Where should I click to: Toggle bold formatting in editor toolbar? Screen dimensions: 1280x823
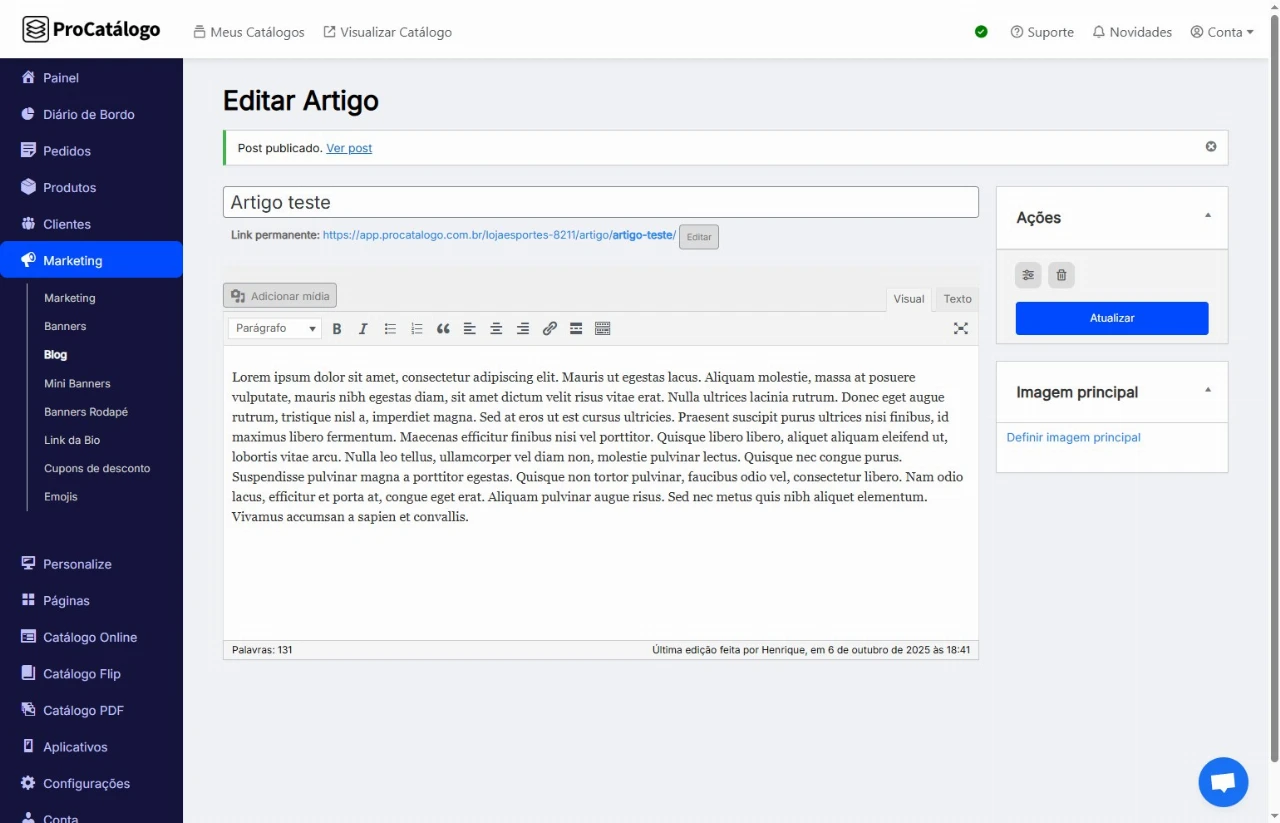(x=337, y=329)
